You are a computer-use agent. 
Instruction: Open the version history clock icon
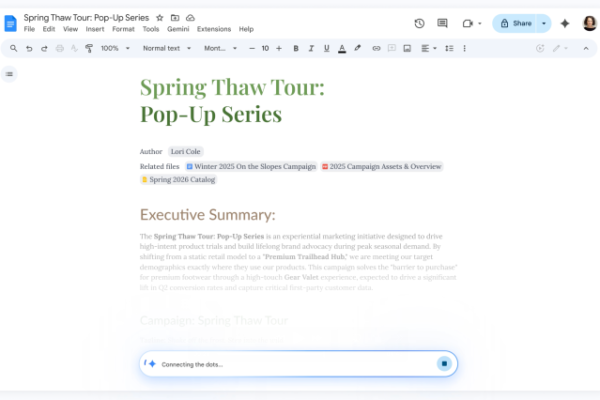pyautogui.click(x=418, y=23)
